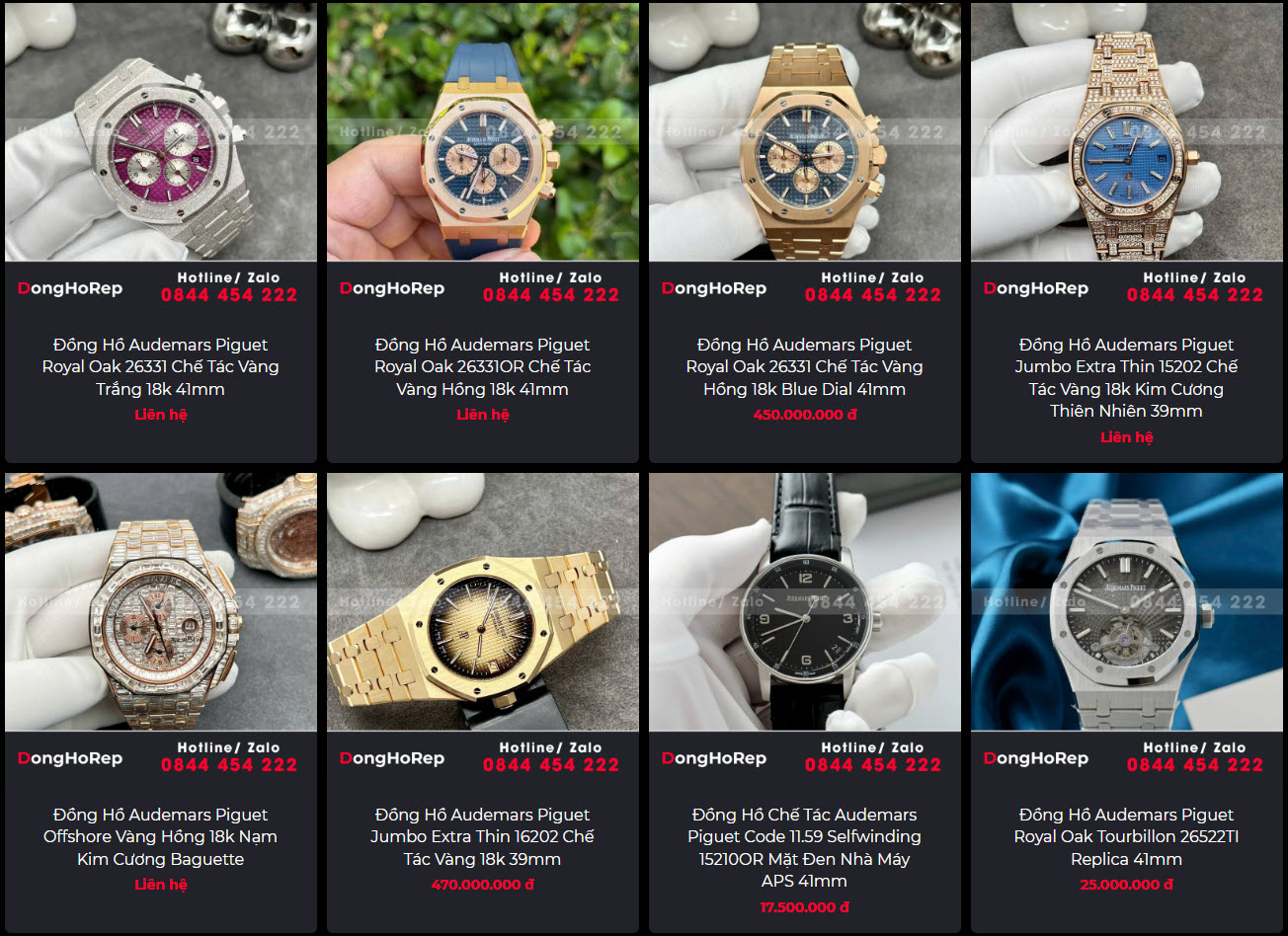Click the 25.000.000 đ price of Tourbillon

1127,885
